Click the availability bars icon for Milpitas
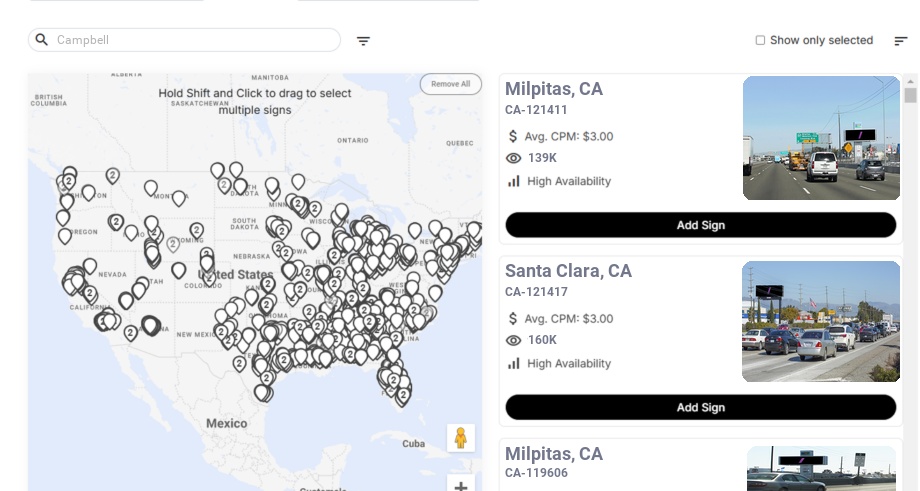Screen dimensions: 920x491 coord(514,181)
